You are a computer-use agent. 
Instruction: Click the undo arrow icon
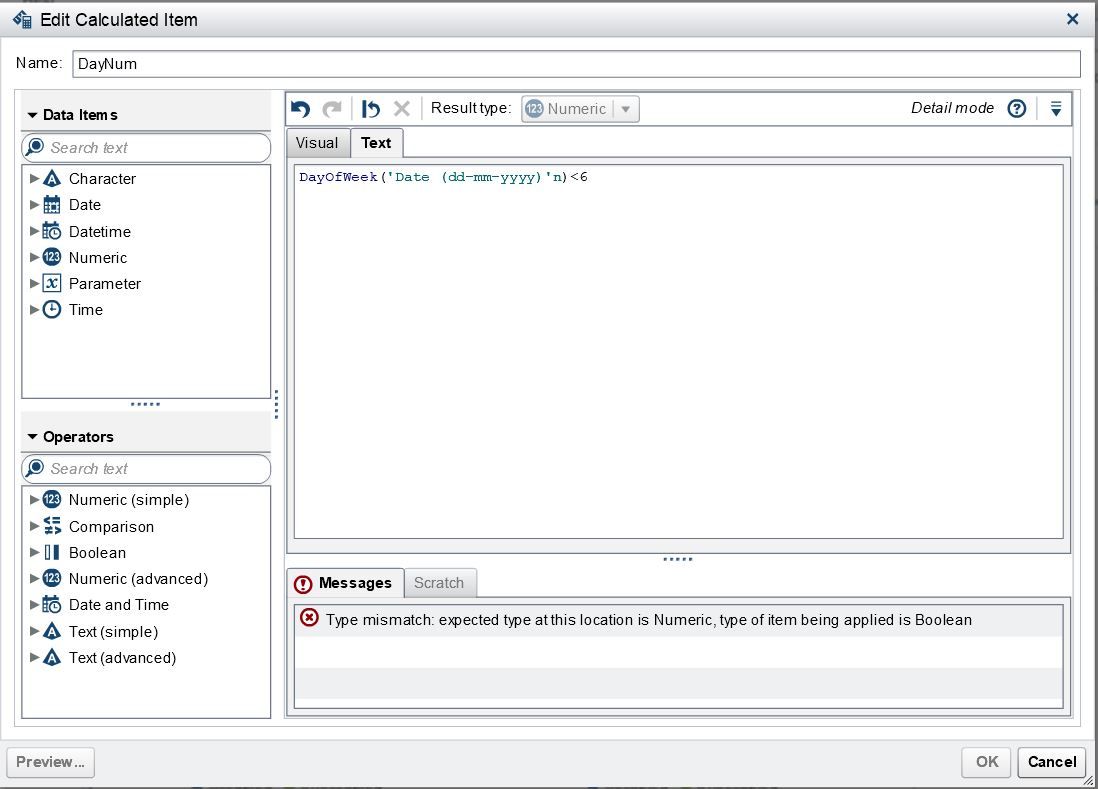301,109
